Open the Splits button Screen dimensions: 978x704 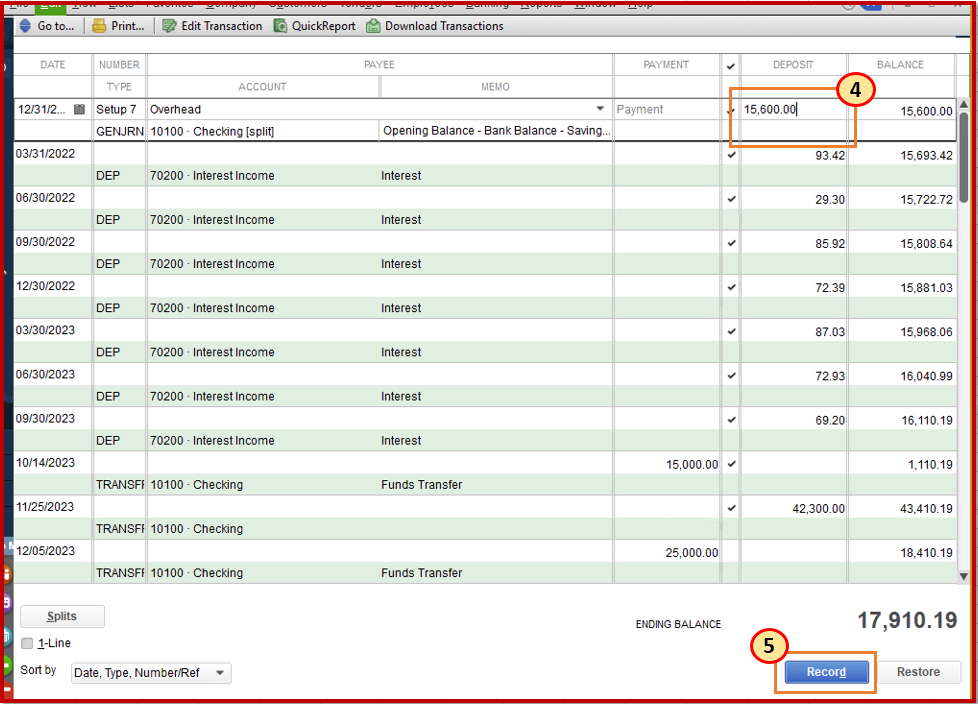(62, 617)
